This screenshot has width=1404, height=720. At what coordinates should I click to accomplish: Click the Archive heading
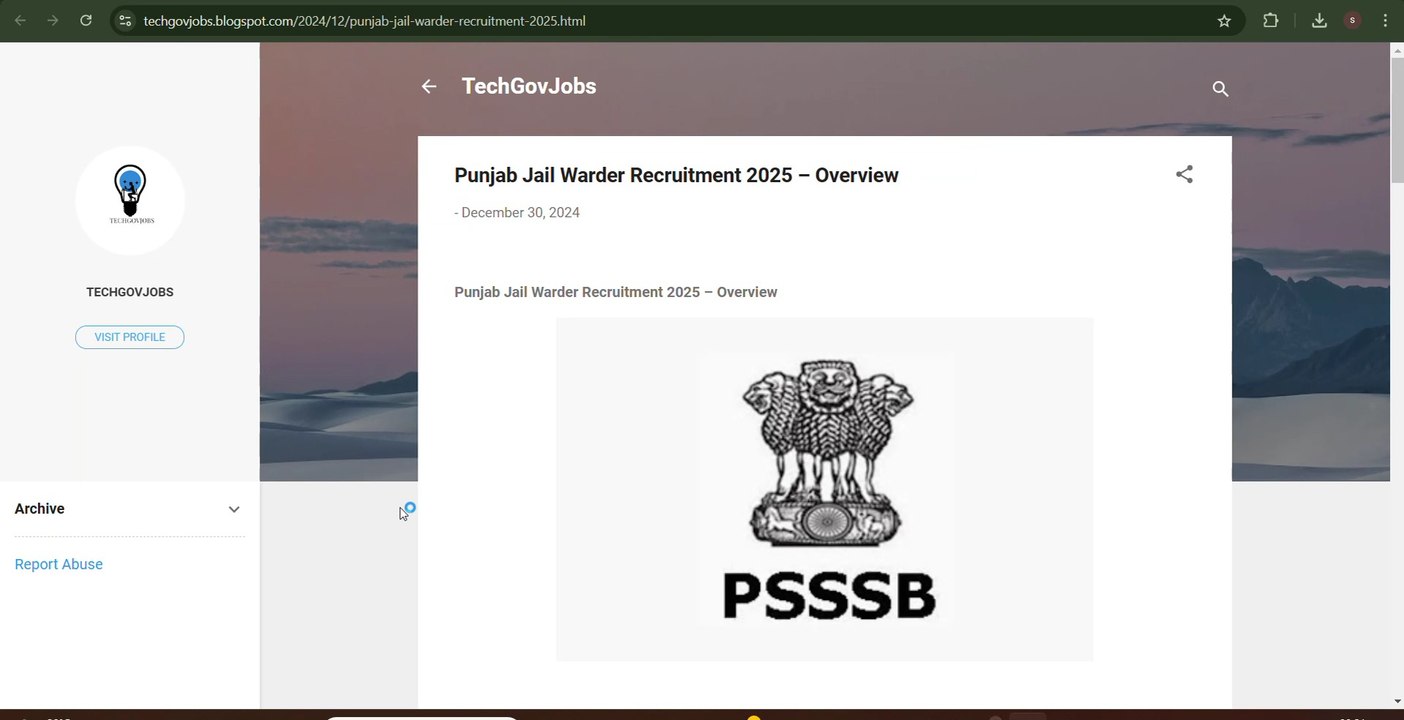(40, 509)
